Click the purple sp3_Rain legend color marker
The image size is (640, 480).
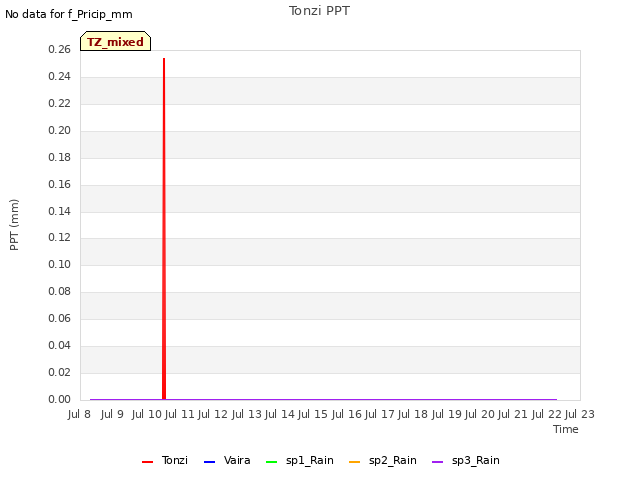point(437,462)
